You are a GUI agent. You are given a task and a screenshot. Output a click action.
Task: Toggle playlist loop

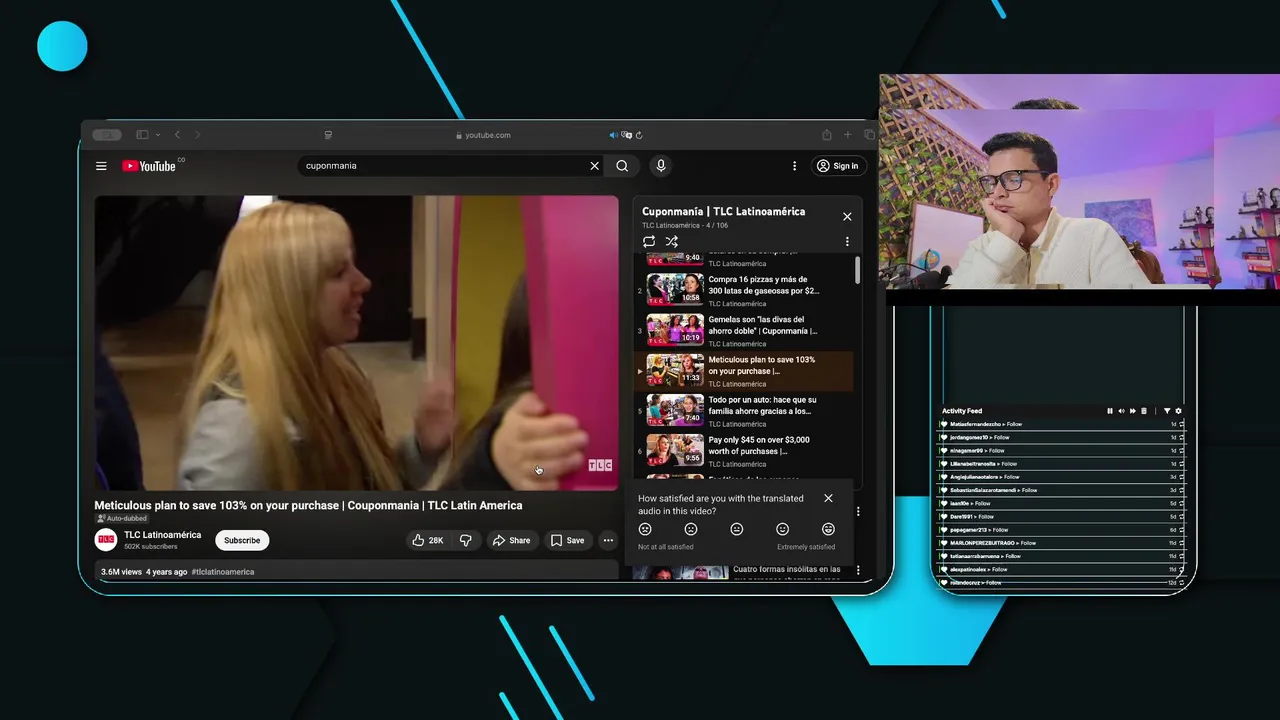[649, 242]
